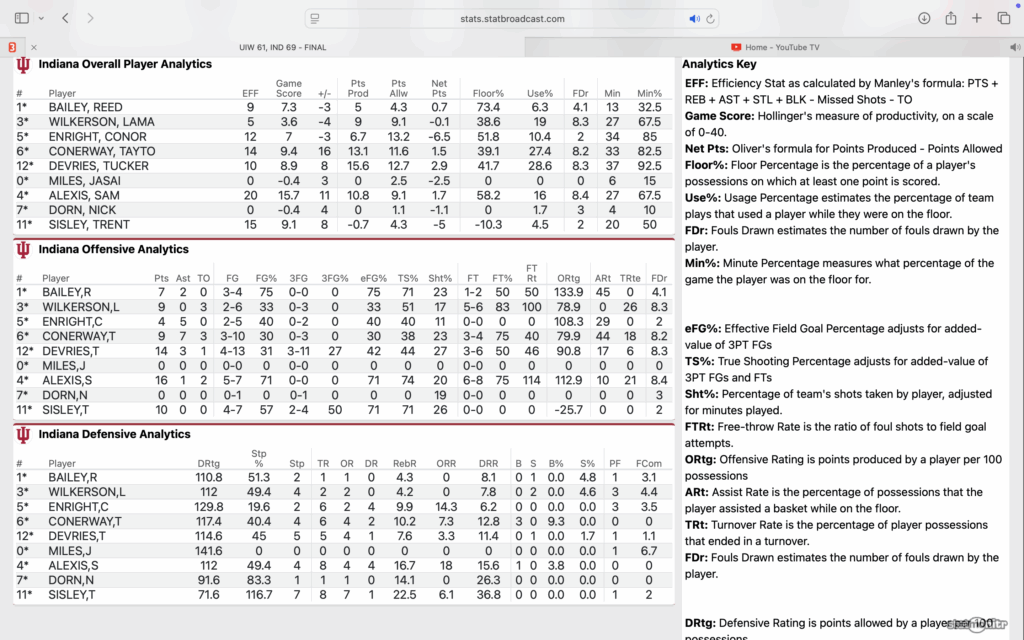Mute audio via address bar speaker icon

point(694,18)
